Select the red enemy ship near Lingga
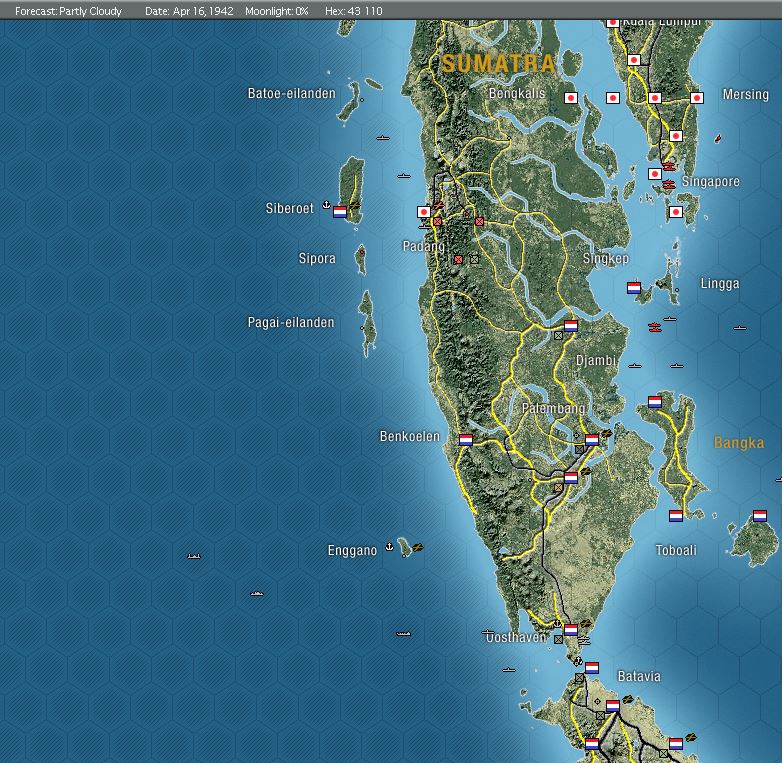Viewport: 782px width, 763px height. [x=655, y=327]
